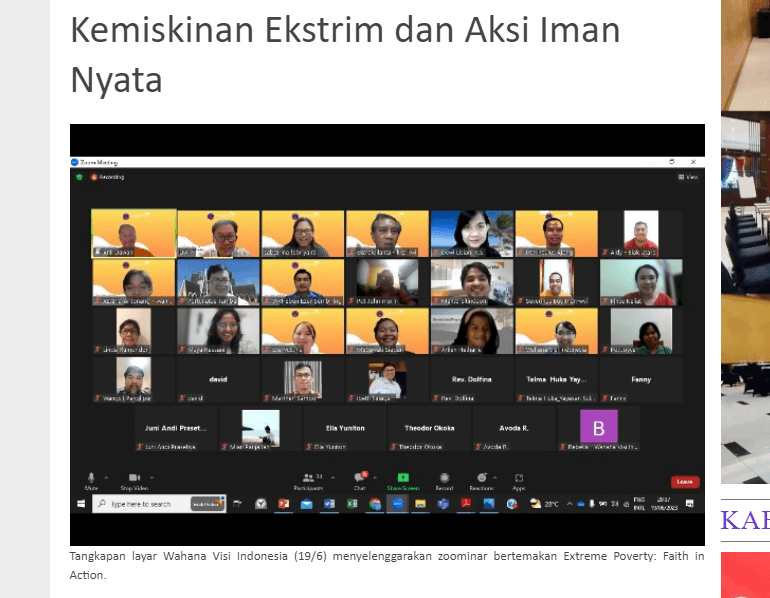Open video options caret beside Stop Video
The width and height of the screenshot is (770, 598).
click(152, 477)
